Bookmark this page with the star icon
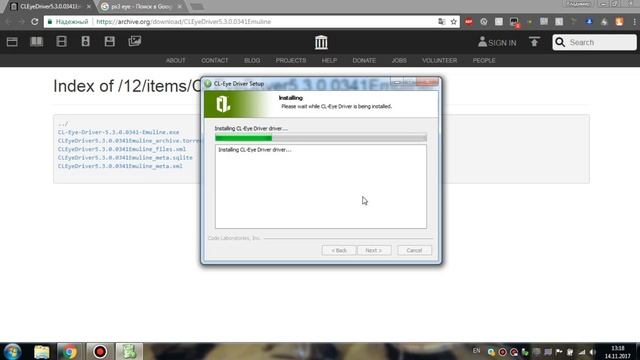This screenshot has width=640, height=360. (x=453, y=22)
